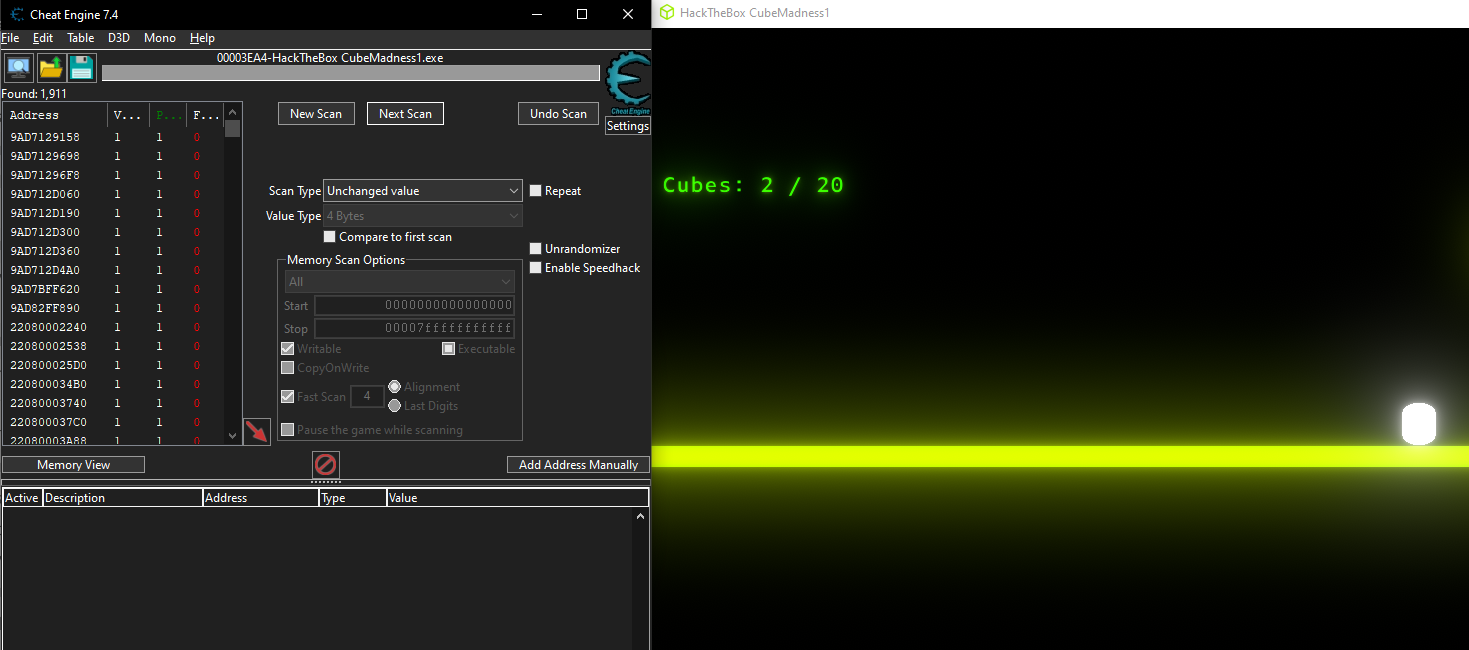Click the scan progress bar
1469x650 pixels.
351,73
